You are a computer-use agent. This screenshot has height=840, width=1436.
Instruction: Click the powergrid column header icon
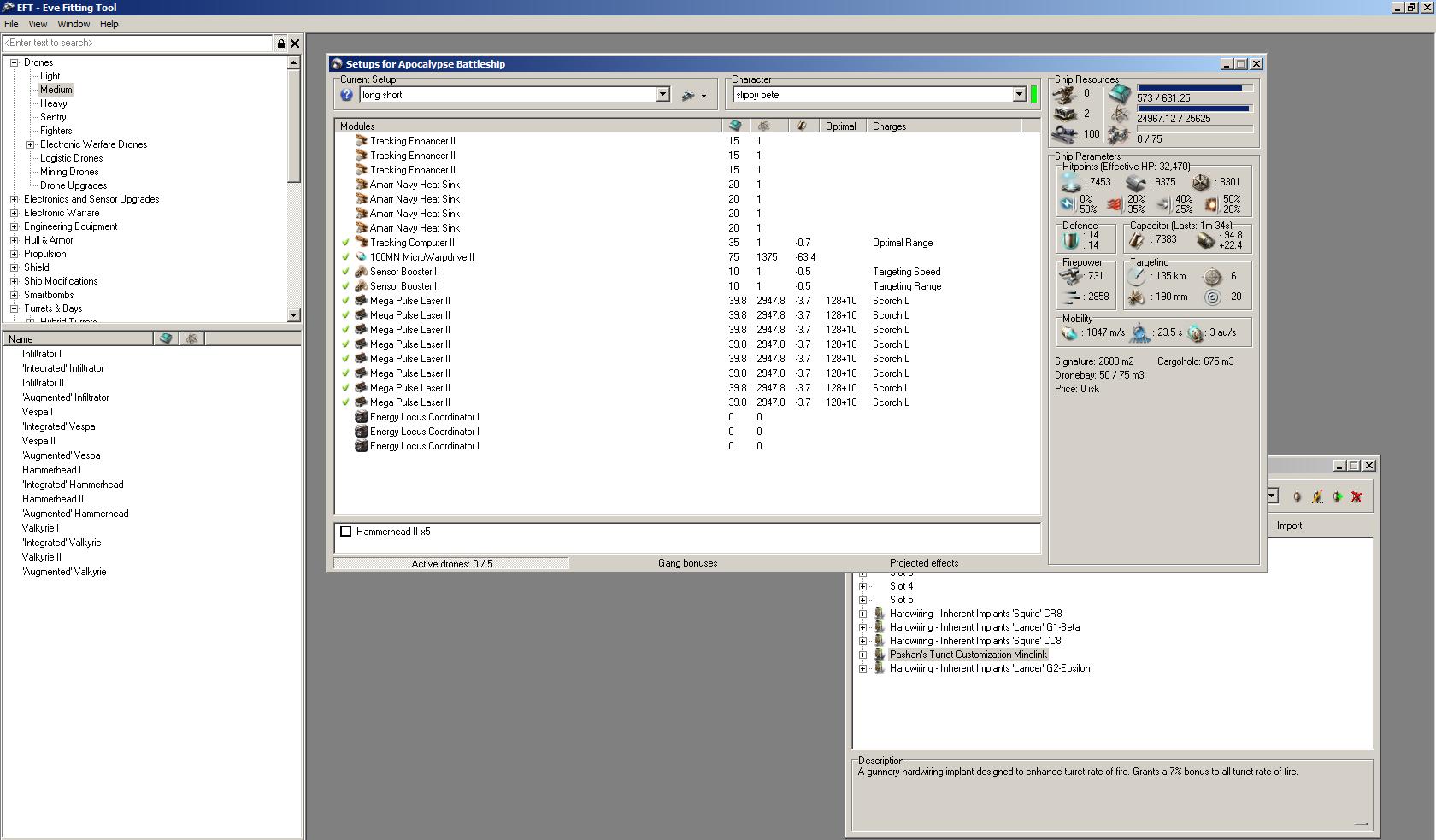[x=764, y=126]
